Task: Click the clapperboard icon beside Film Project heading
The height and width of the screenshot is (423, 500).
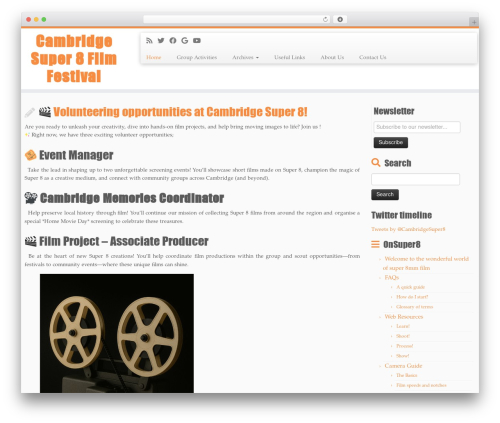Action: [31, 241]
